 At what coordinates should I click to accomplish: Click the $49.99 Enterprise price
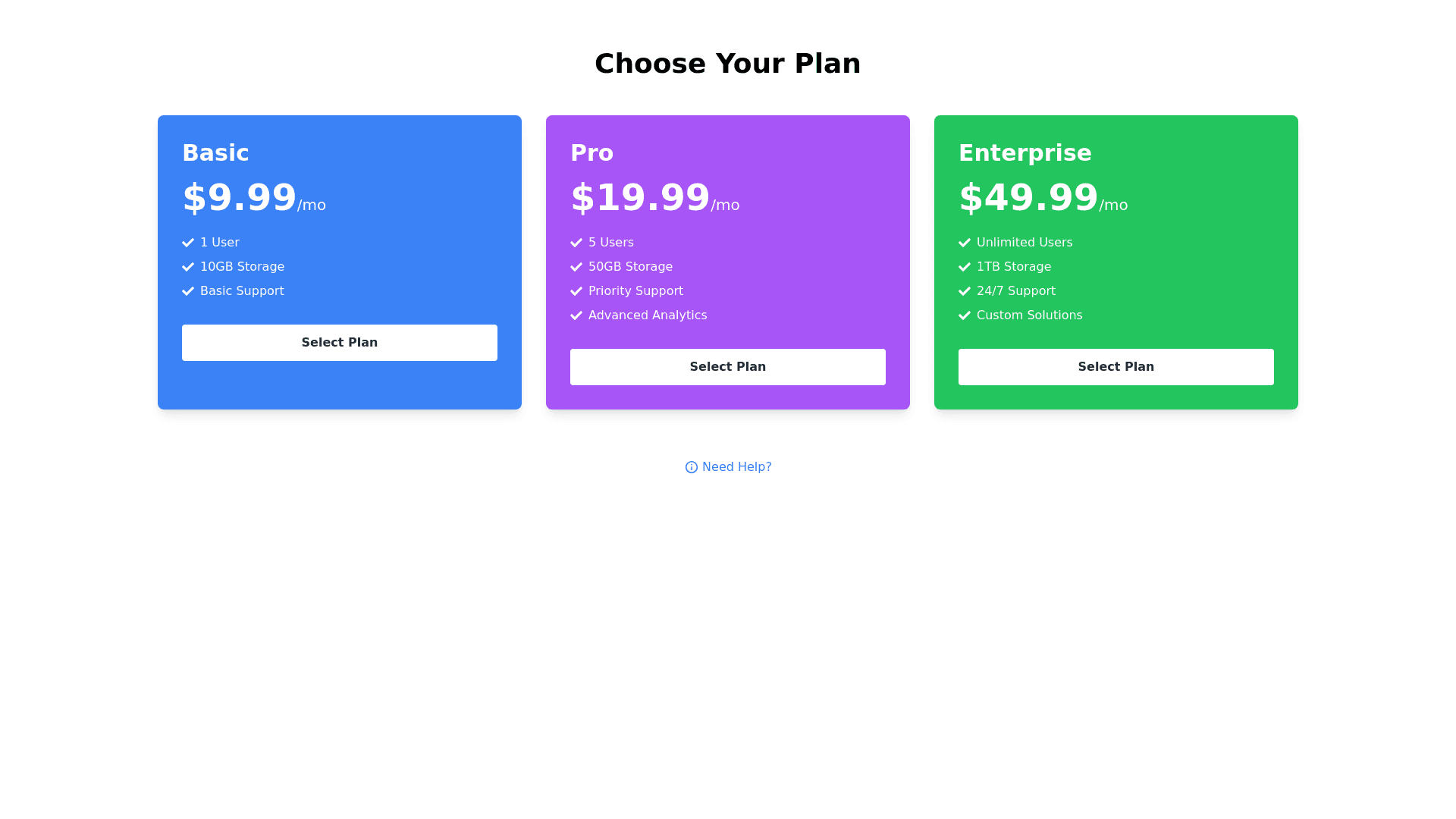pos(1028,198)
